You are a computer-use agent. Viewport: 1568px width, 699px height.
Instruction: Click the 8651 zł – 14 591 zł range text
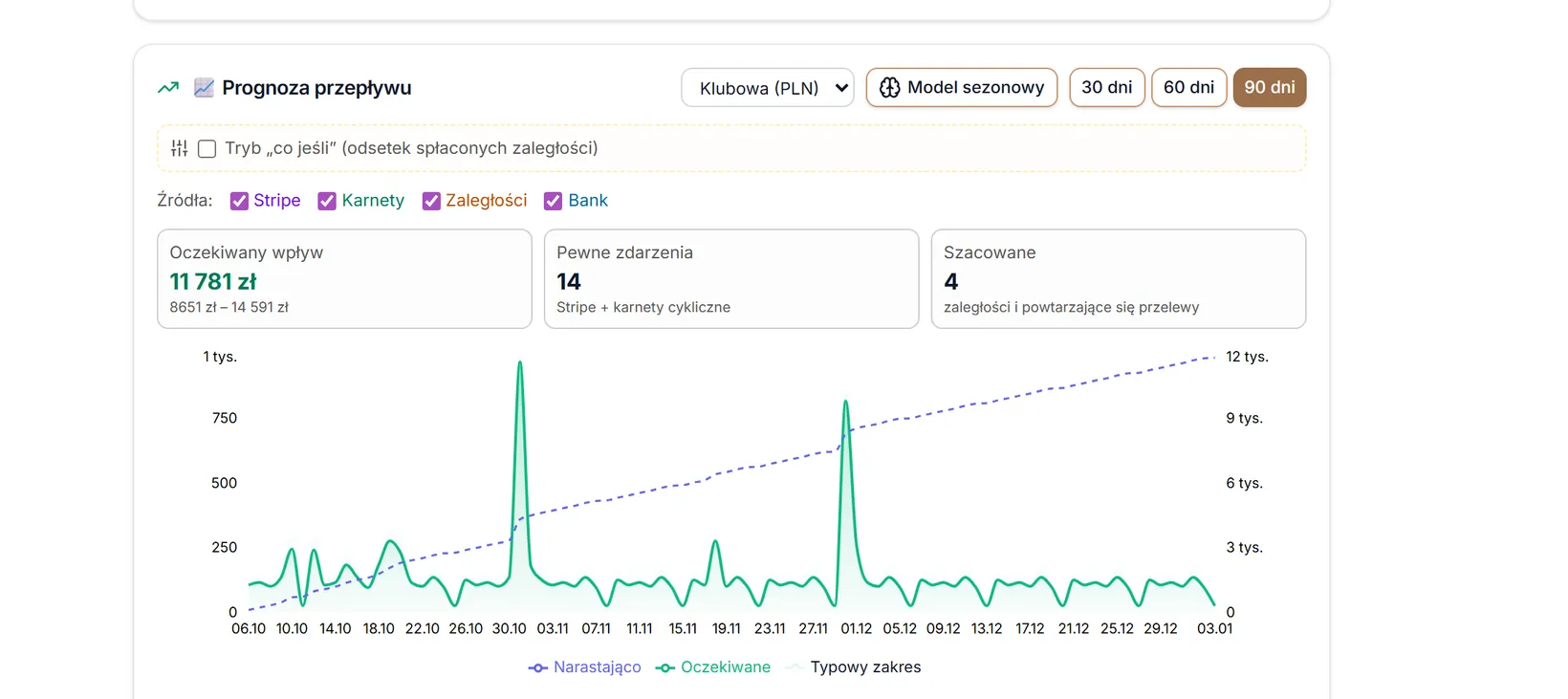(229, 308)
